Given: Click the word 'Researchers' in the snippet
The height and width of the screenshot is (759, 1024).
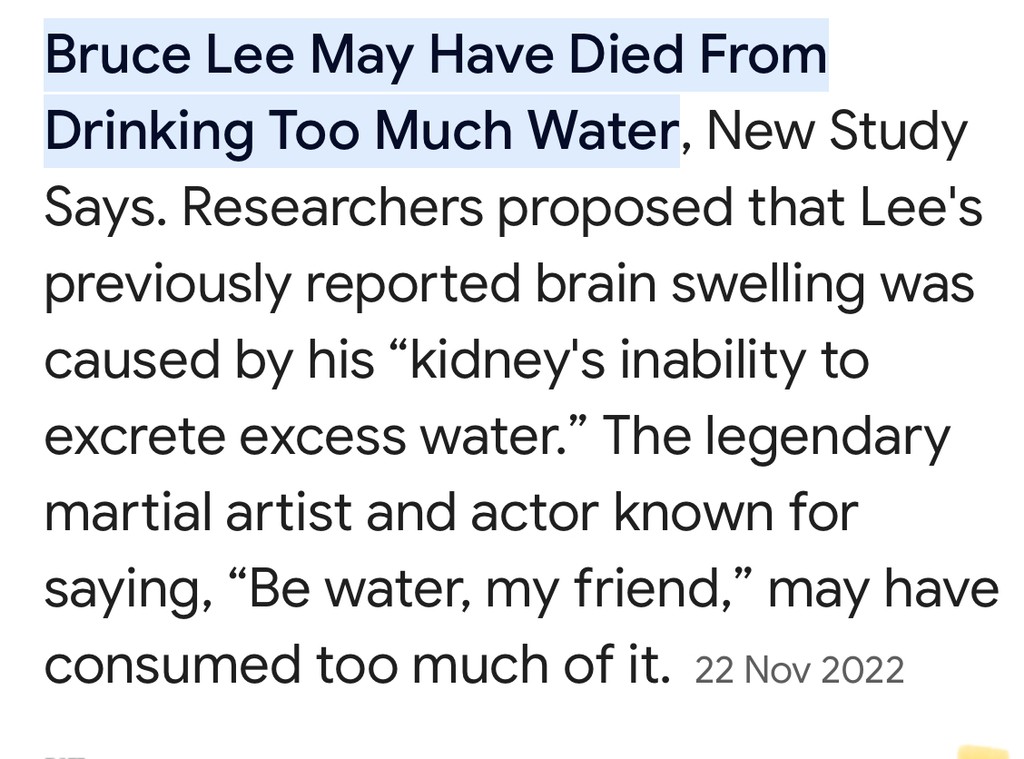Looking at the screenshot, I should [x=333, y=207].
